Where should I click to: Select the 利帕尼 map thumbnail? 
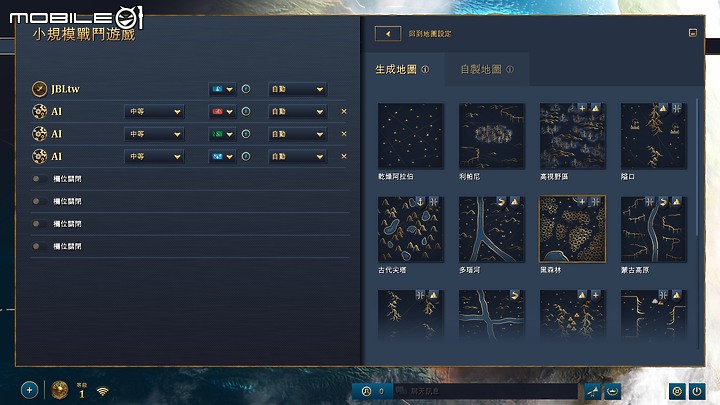coord(492,136)
